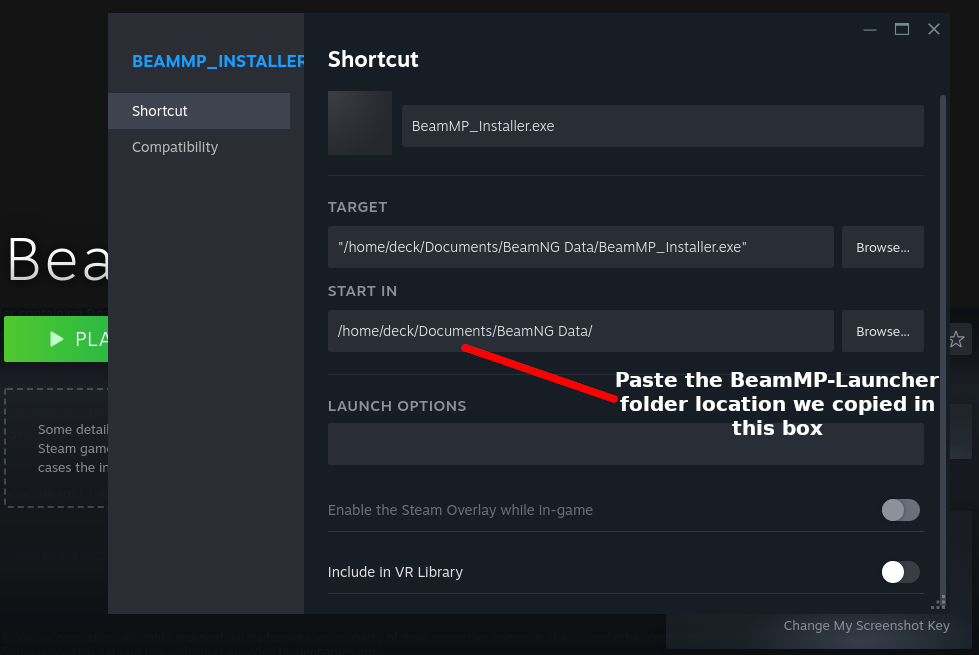
Task: Close the shortcut properties window
Action: [933, 29]
